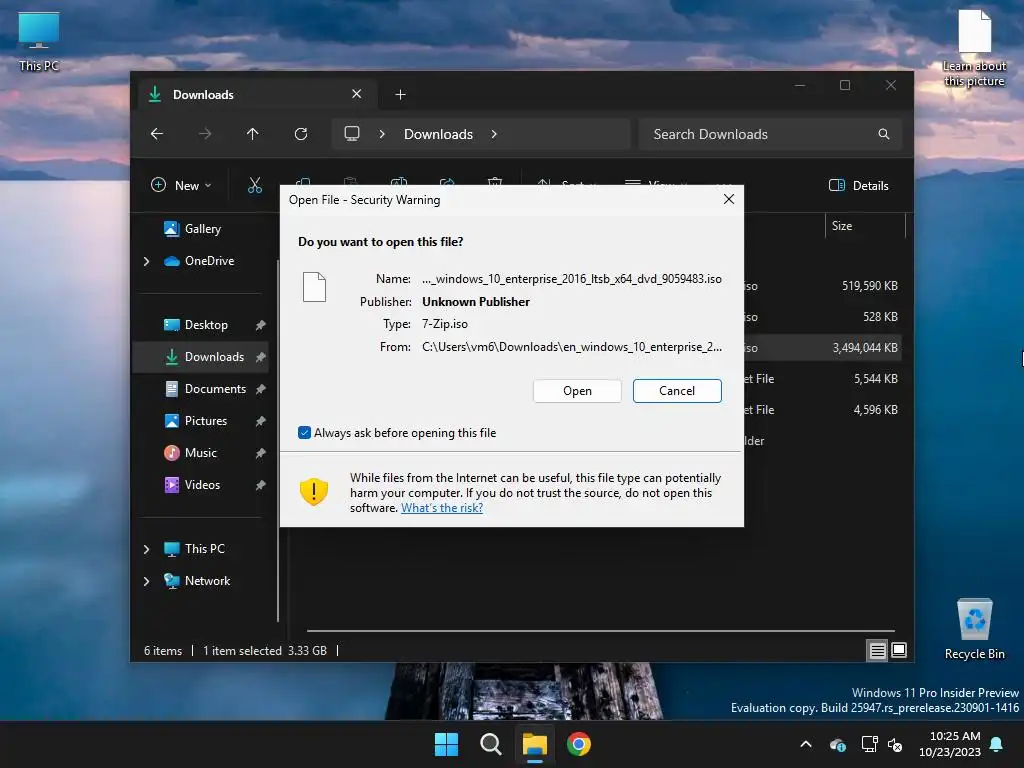The height and width of the screenshot is (768, 1024).
Task: Sort by the Size column header
Action: [842, 226]
